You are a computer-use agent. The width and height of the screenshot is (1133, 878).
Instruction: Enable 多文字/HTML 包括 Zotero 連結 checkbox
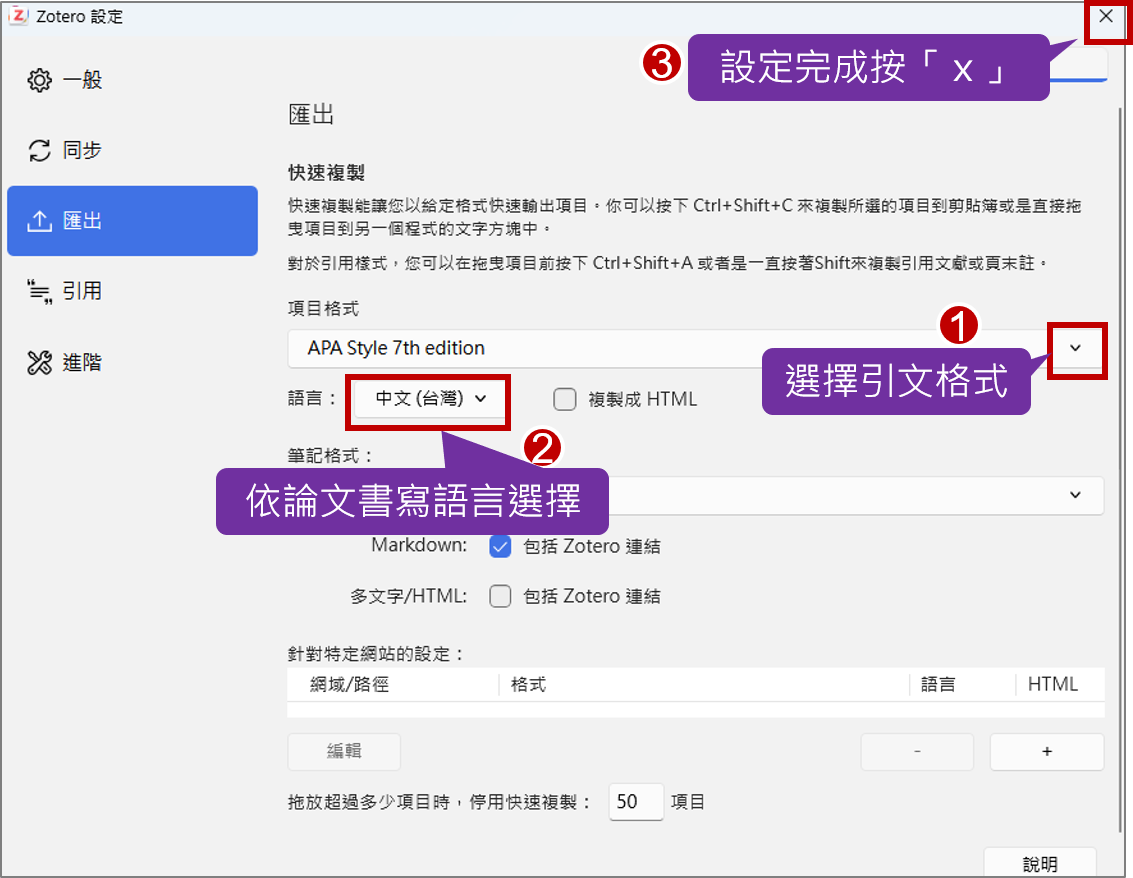500,597
